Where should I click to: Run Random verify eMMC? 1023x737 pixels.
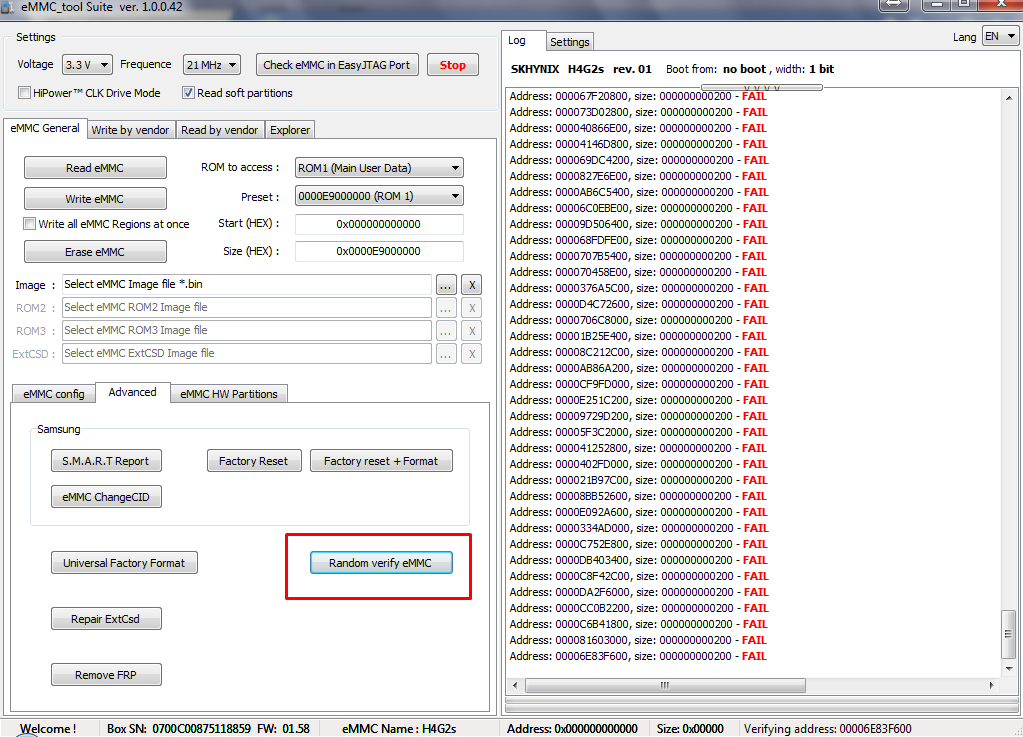click(380, 562)
